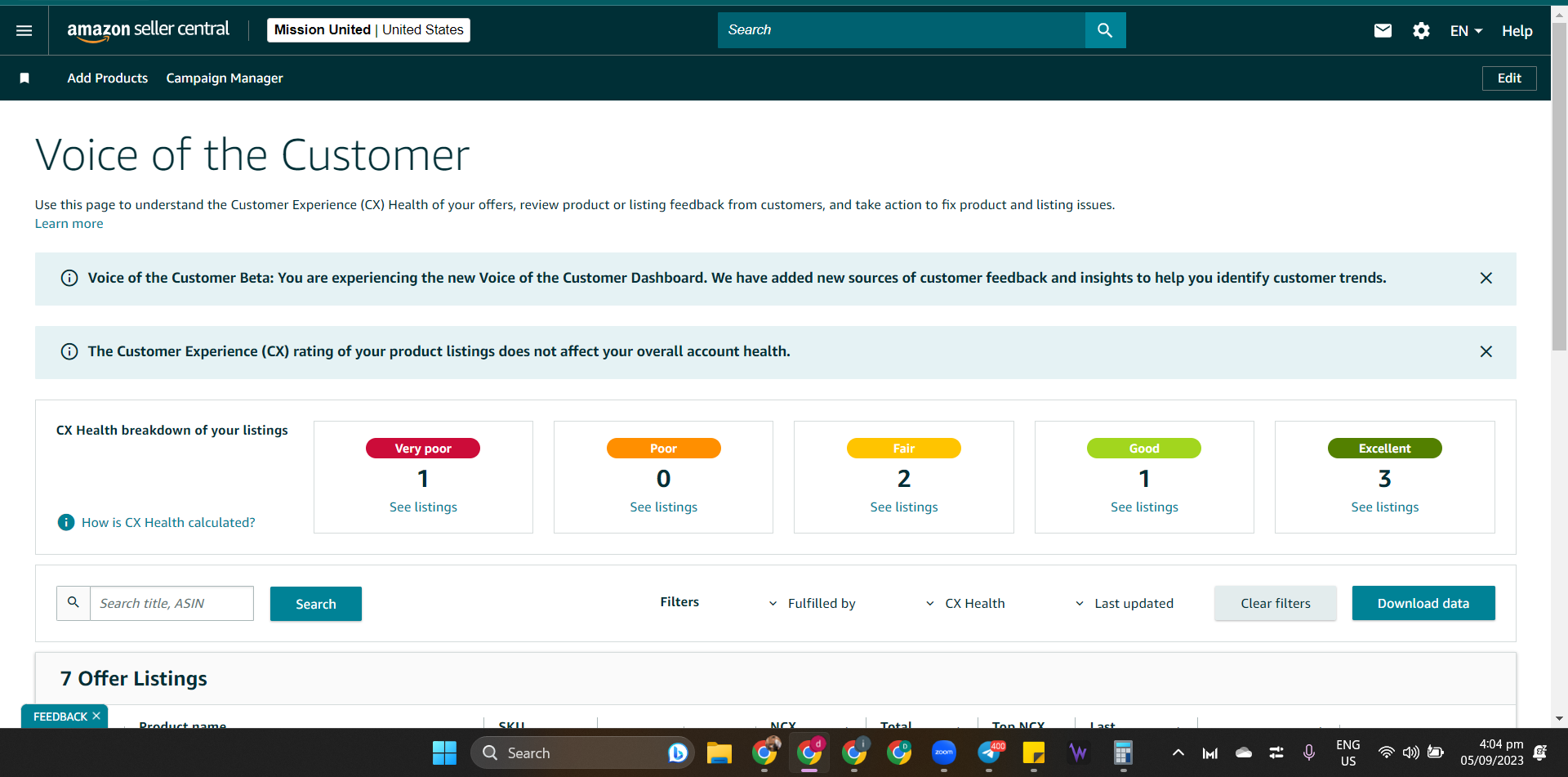Click the Clear filters button
The height and width of the screenshot is (777, 1568).
pyautogui.click(x=1276, y=603)
